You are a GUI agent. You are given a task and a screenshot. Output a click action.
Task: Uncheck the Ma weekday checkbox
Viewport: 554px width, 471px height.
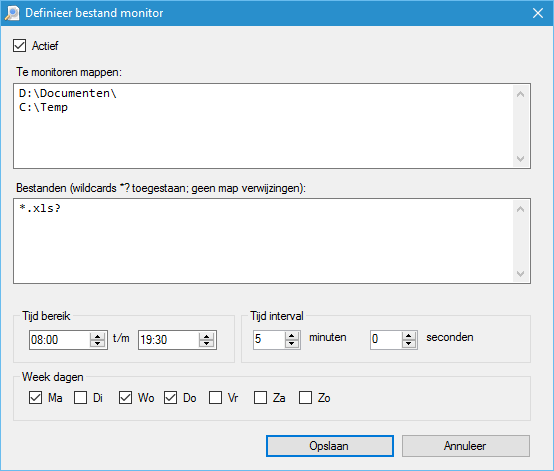pos(35,398)
